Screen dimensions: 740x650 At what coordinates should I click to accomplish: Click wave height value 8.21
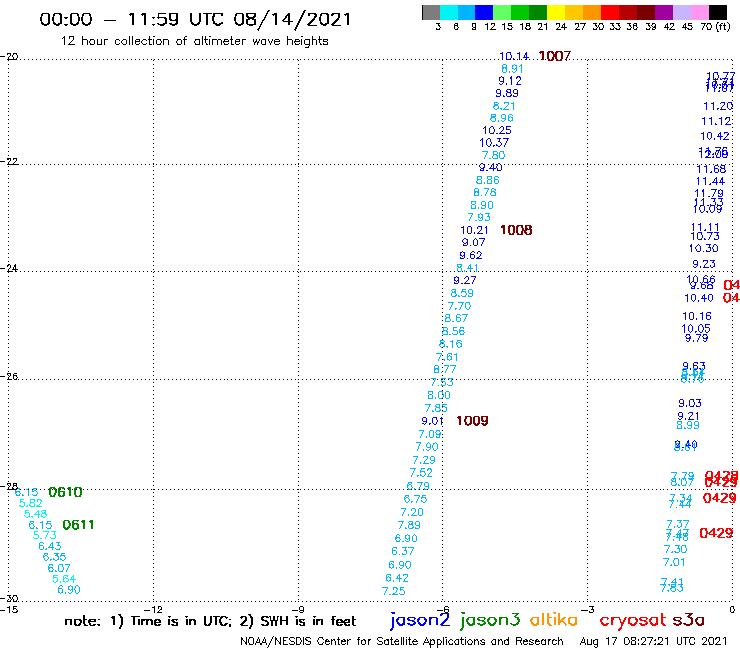[504, 106]
